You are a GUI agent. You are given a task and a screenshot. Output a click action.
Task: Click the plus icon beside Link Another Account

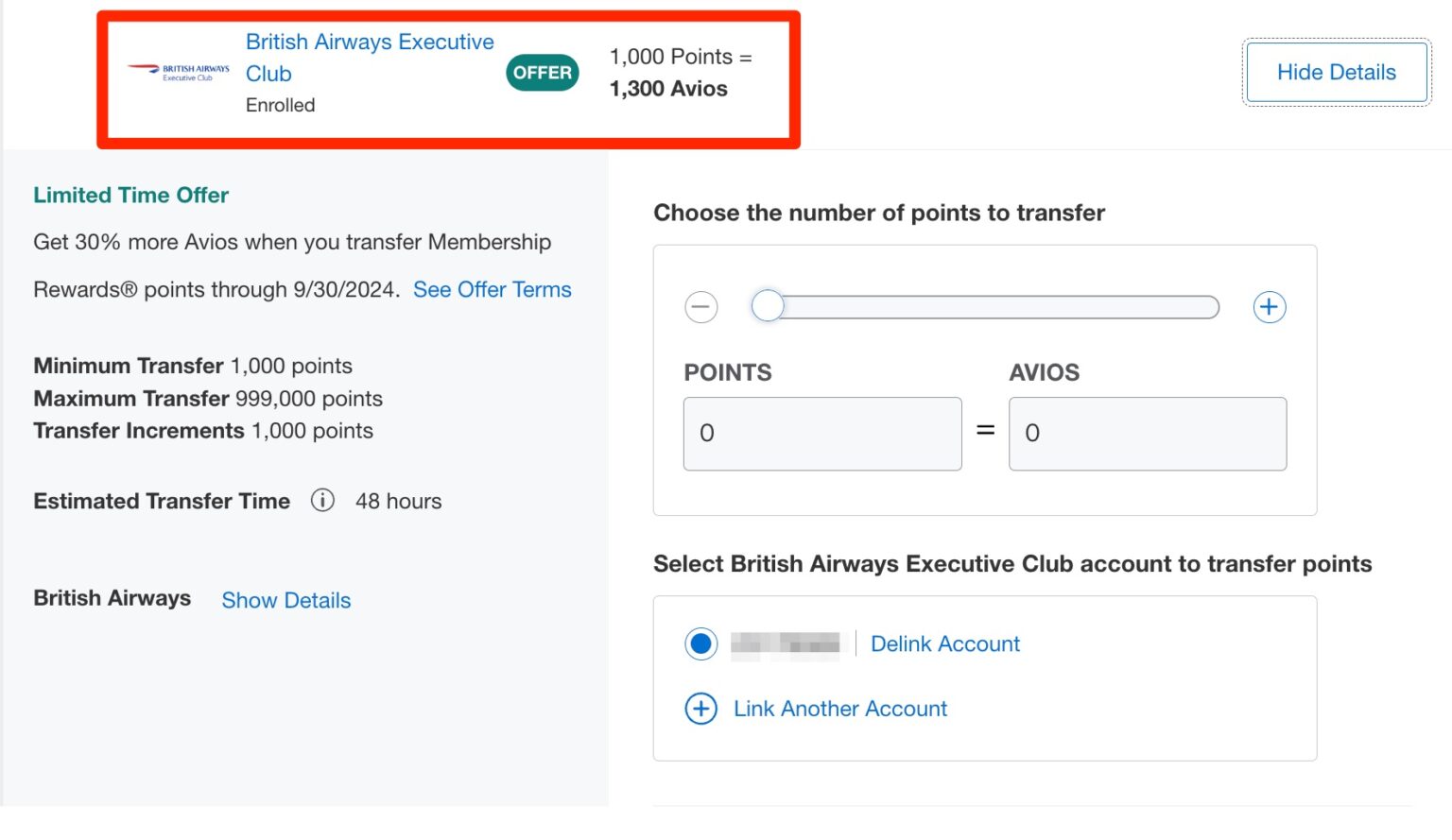[700, 709]
